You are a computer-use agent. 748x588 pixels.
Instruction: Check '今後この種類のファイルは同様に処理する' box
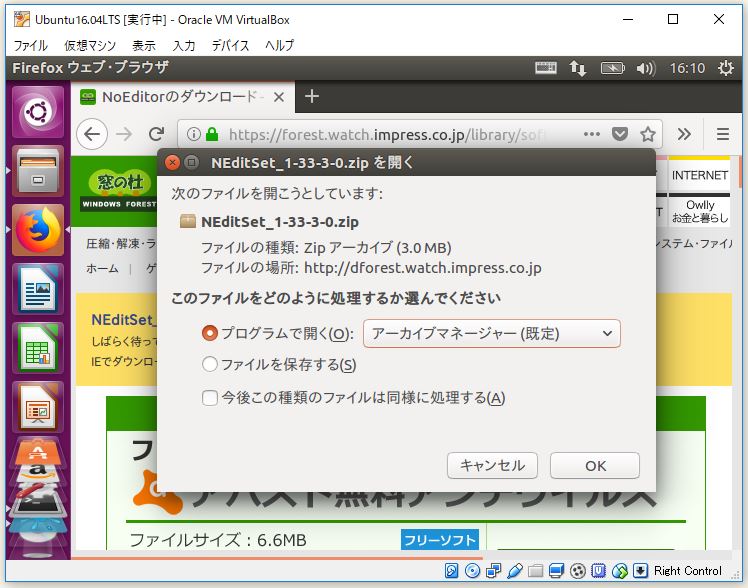click(210, 398)
